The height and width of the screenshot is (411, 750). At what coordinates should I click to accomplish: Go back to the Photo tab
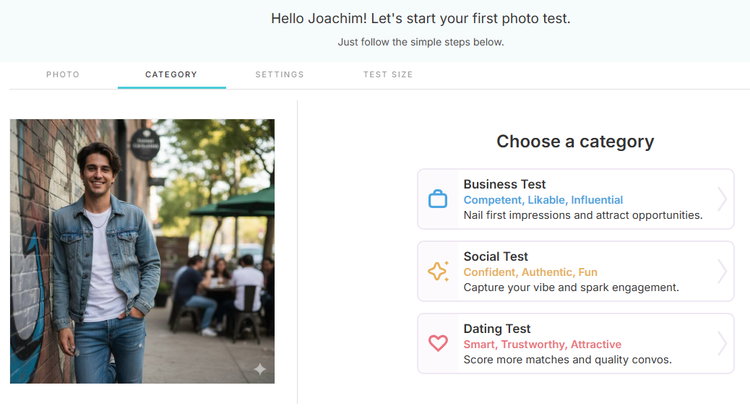[x=63, y=75]
